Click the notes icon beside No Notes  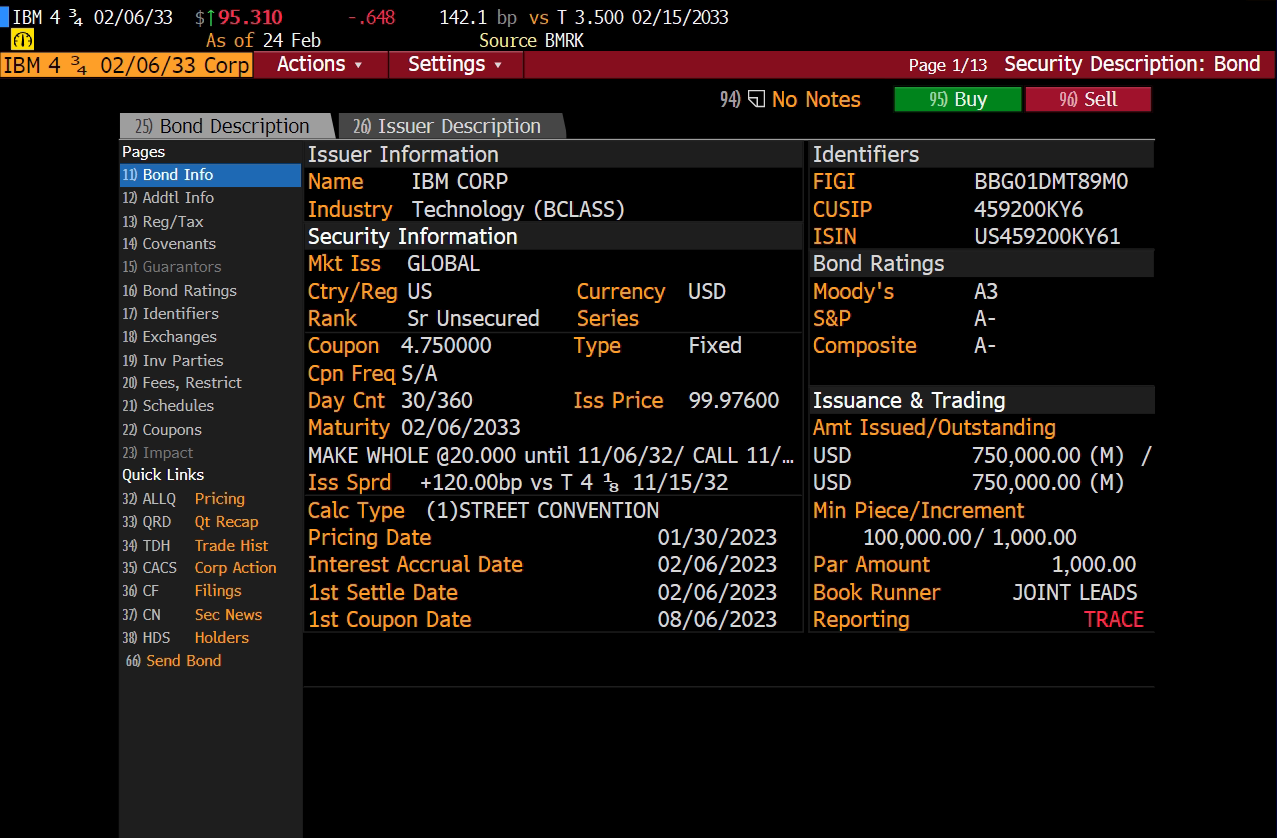tap(756, 99)
